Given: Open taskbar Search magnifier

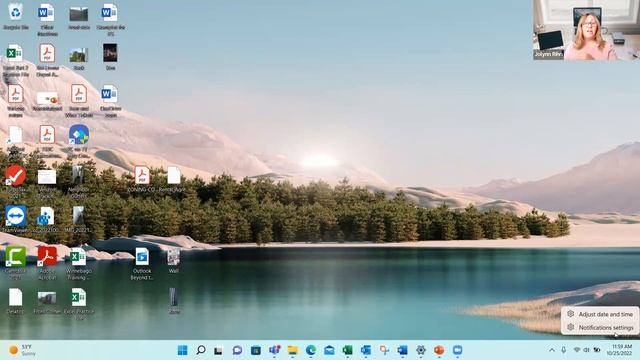Looking at the screenshot, I should [200, 350].
